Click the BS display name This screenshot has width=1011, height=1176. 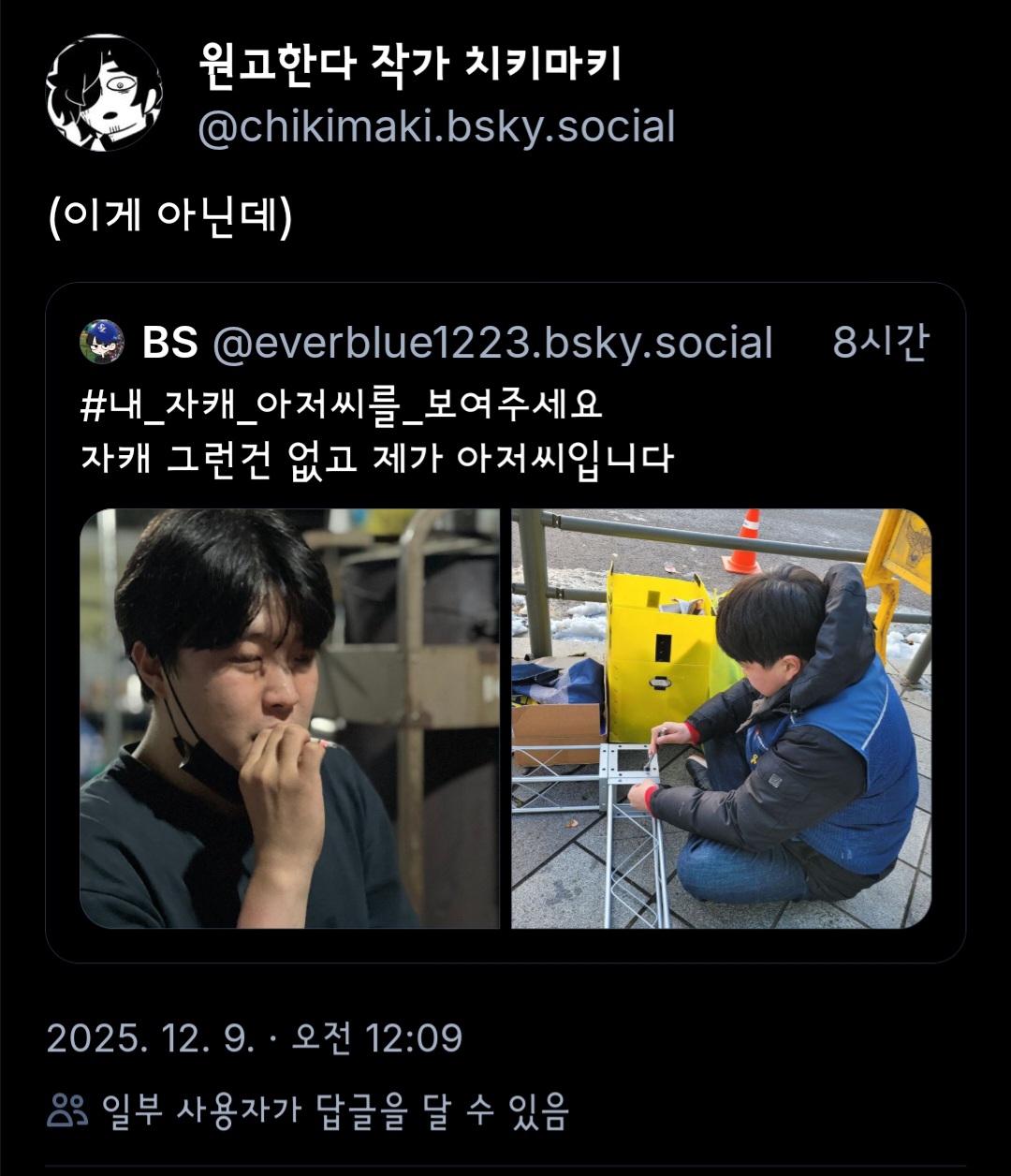(170, 343)
